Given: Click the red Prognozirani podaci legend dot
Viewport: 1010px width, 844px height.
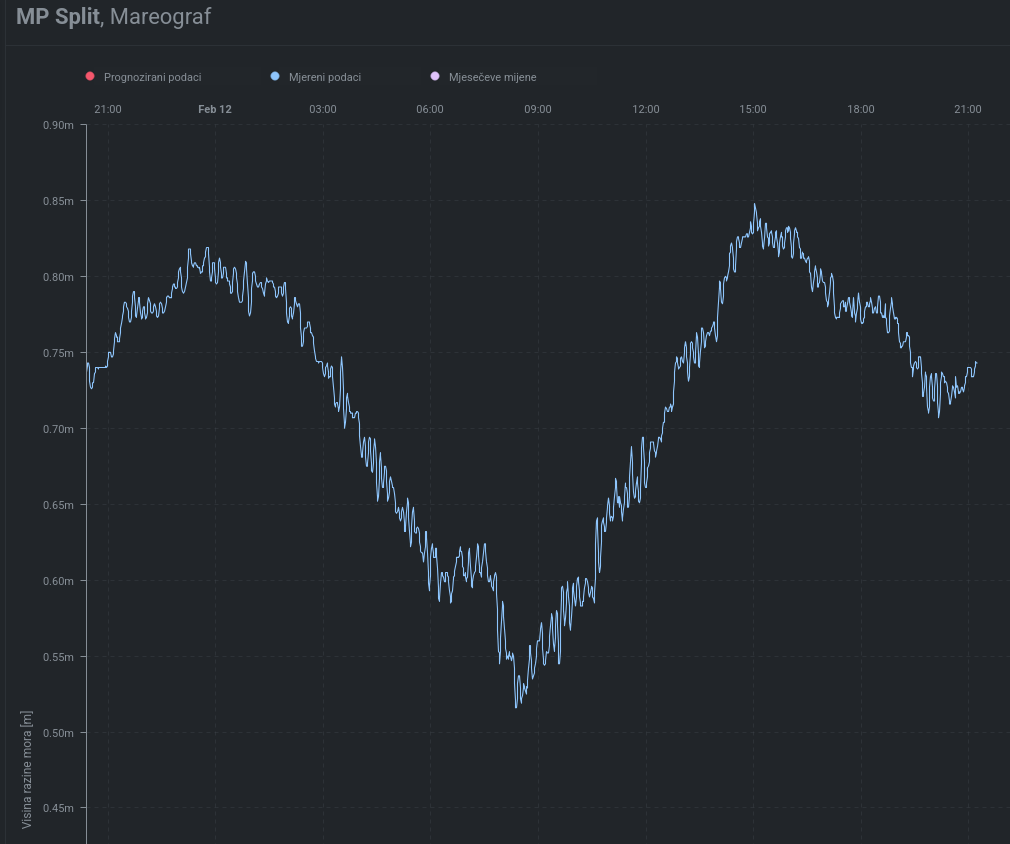Looking at the screenshot, I should click(90, 77).
